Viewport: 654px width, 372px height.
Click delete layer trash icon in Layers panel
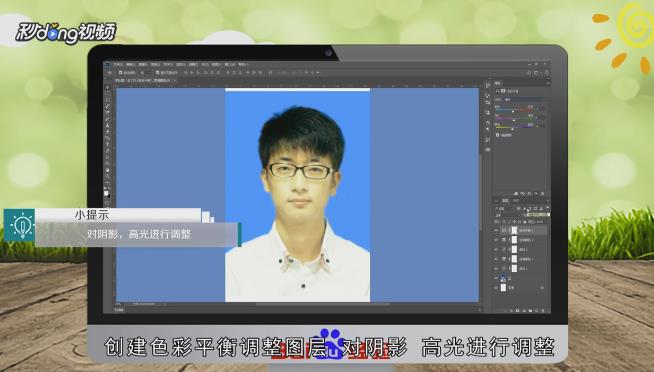click(x=543, y=311)
